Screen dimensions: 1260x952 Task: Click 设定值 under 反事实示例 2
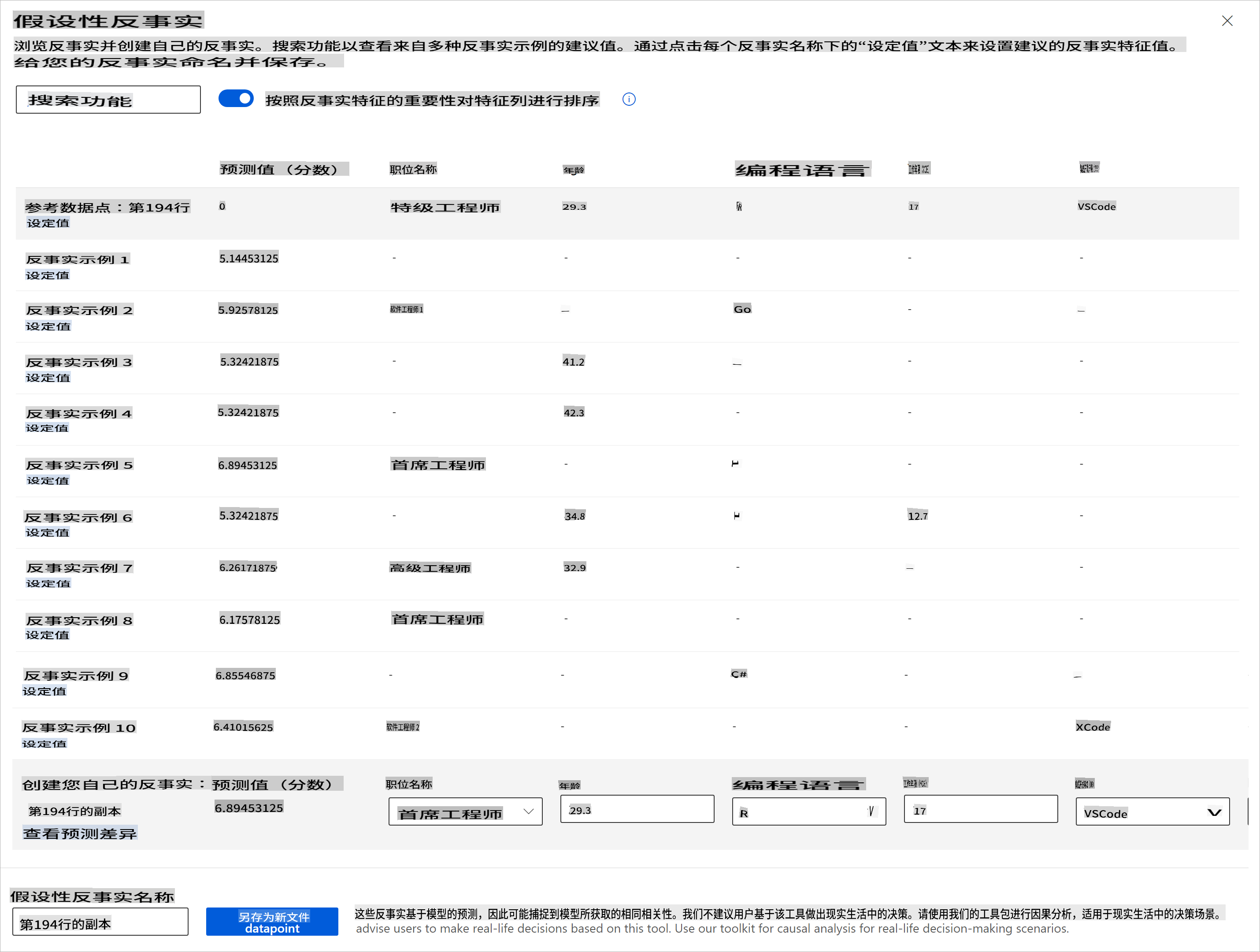(48, 326)
